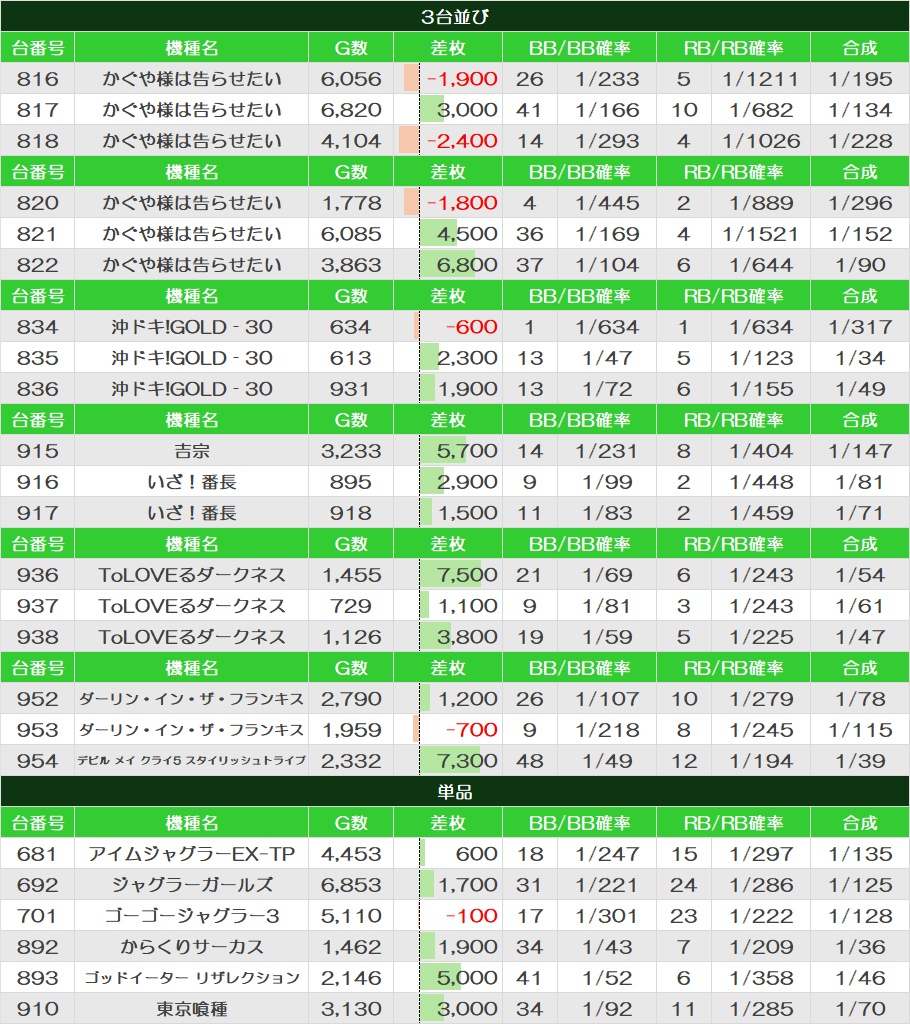Click G数 value 6,853 for machine 692

(351, 886)
